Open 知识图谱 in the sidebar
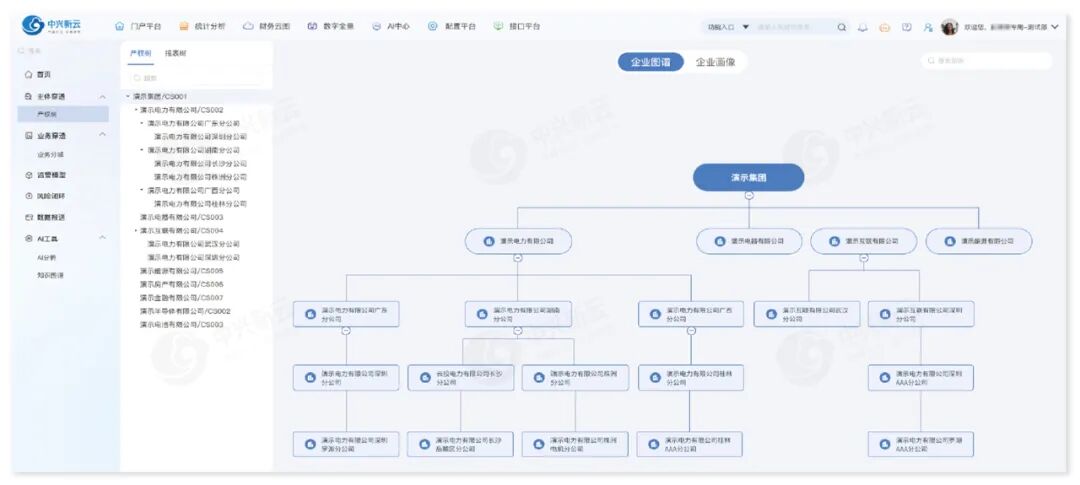Viewport: 1080px width, 485px height. click(x=50, y=275)
